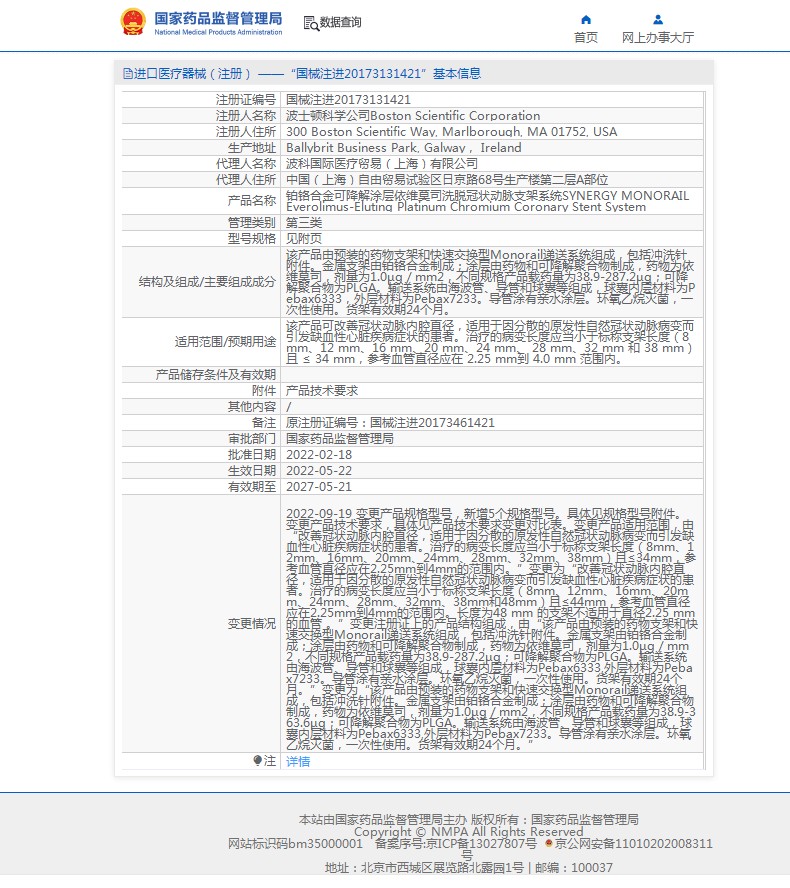The image size is (790, 888).
Task: Select approving department 国家药品监督管理局 value
Action: (x=340, y=438)
